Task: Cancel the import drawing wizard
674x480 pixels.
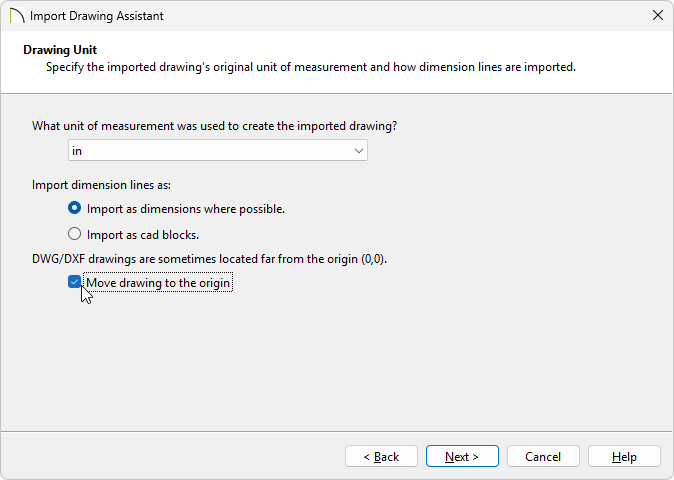Action: click(543, 457)
